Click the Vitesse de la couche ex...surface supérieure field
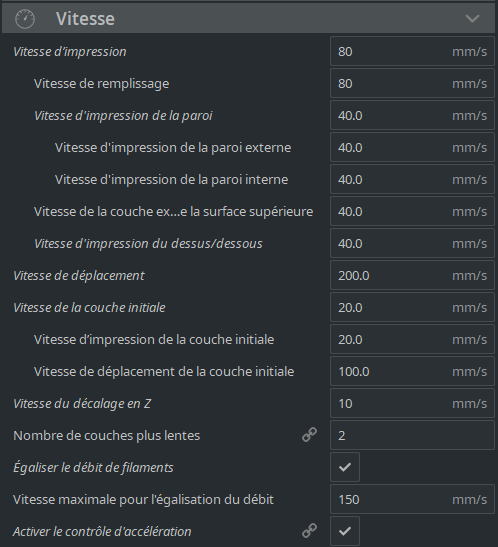498x547 pixels. pyautogui.click(x=412, y=211)
